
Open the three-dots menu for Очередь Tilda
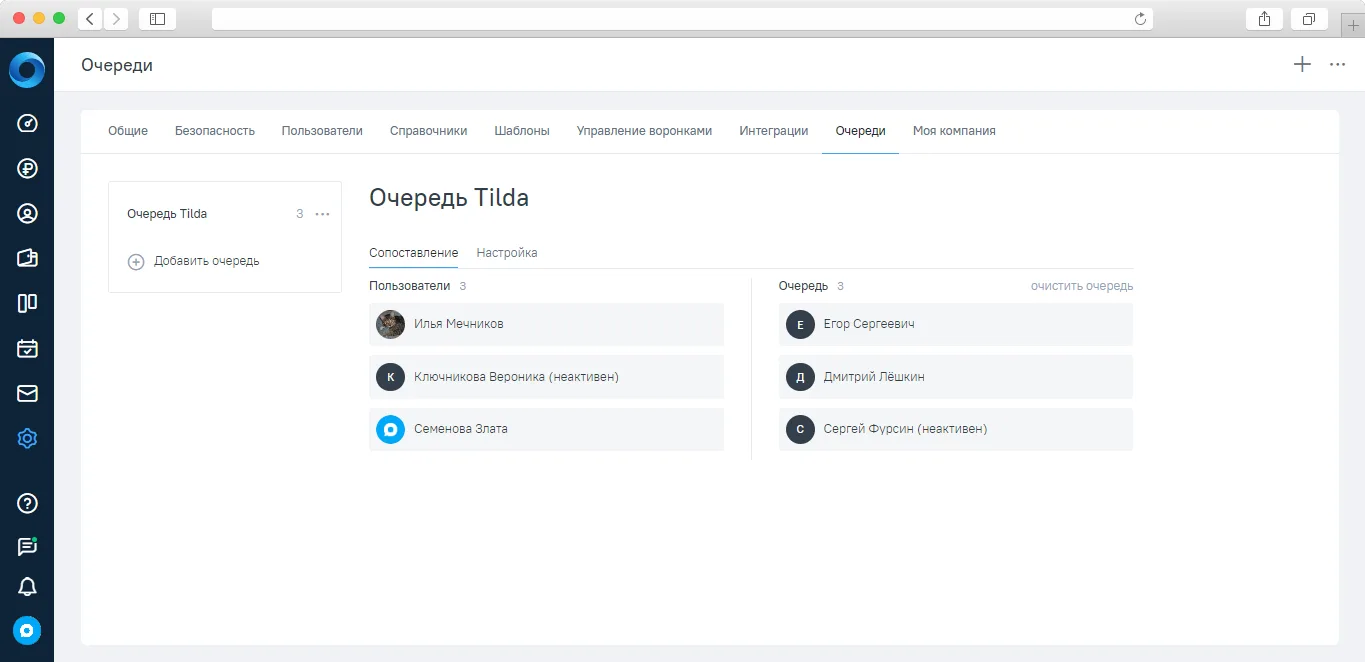tap(322, 214)
